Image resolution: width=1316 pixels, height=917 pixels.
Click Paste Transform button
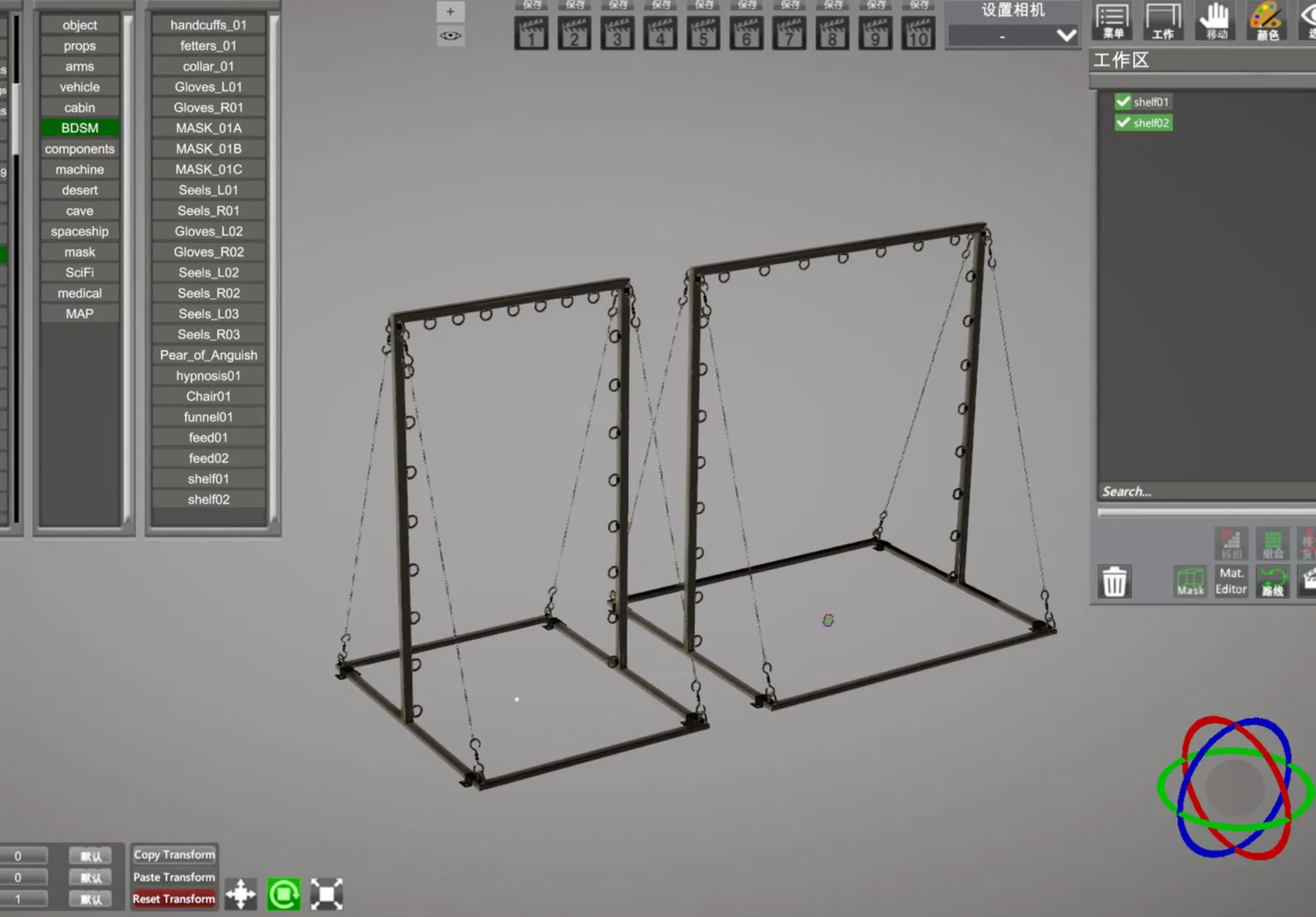point(174,878)
